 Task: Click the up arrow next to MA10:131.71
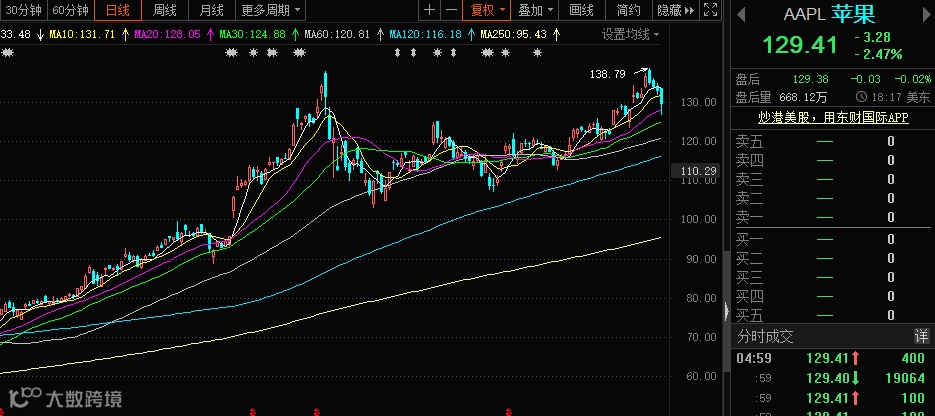(x=125, y=35)
